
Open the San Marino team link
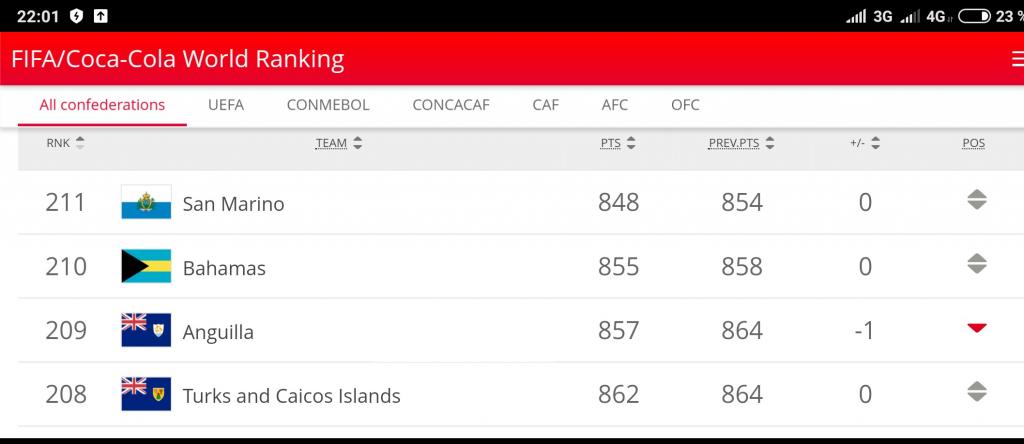pos(233,204)
